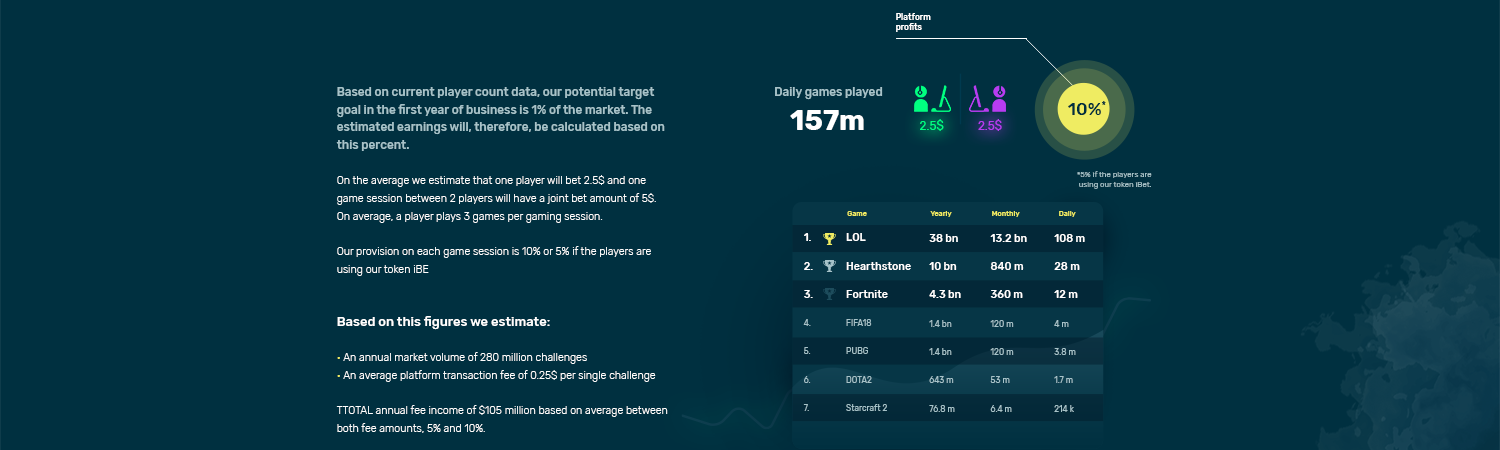The image size is (1500, 450).
Task: Click Hearthstone's monthly value 840 m
Action: [1008, 267]
